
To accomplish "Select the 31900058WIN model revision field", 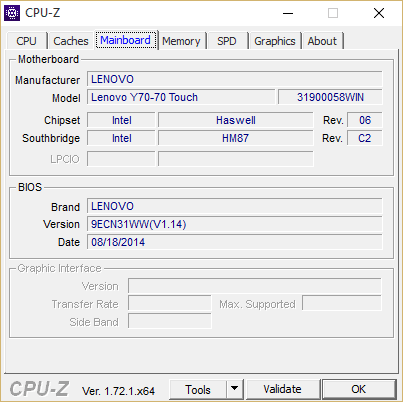I will [330, 97].
